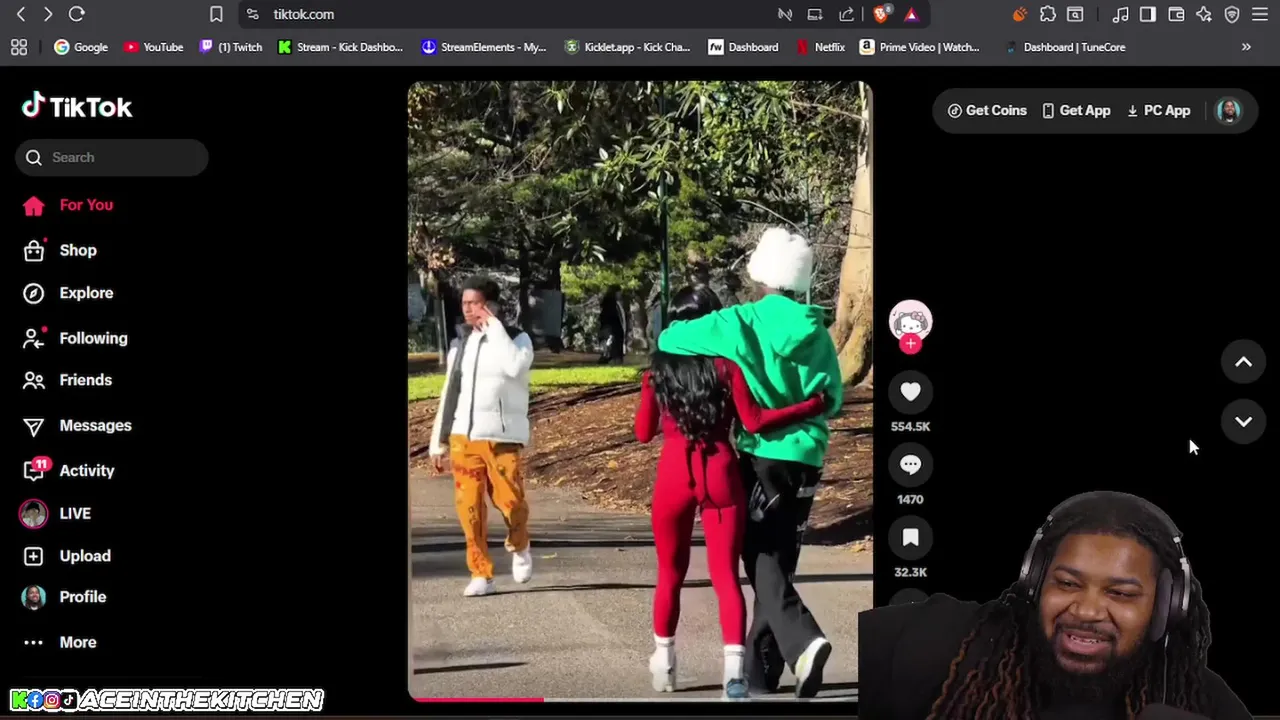Open the Twitch bookmark
Screen dimensions: 1280x720
click(x=231, y=47)
